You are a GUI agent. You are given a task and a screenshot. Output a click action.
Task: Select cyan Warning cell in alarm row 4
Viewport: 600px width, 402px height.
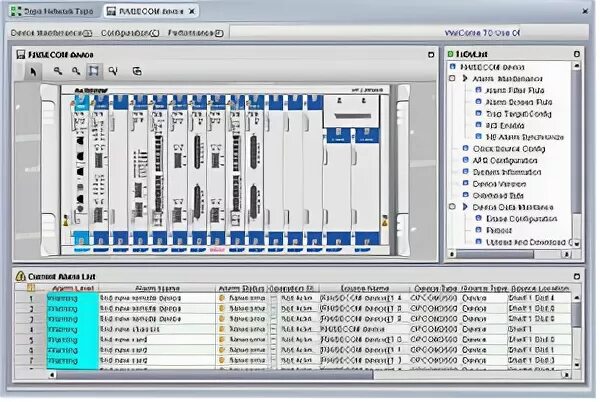point(73,329)
